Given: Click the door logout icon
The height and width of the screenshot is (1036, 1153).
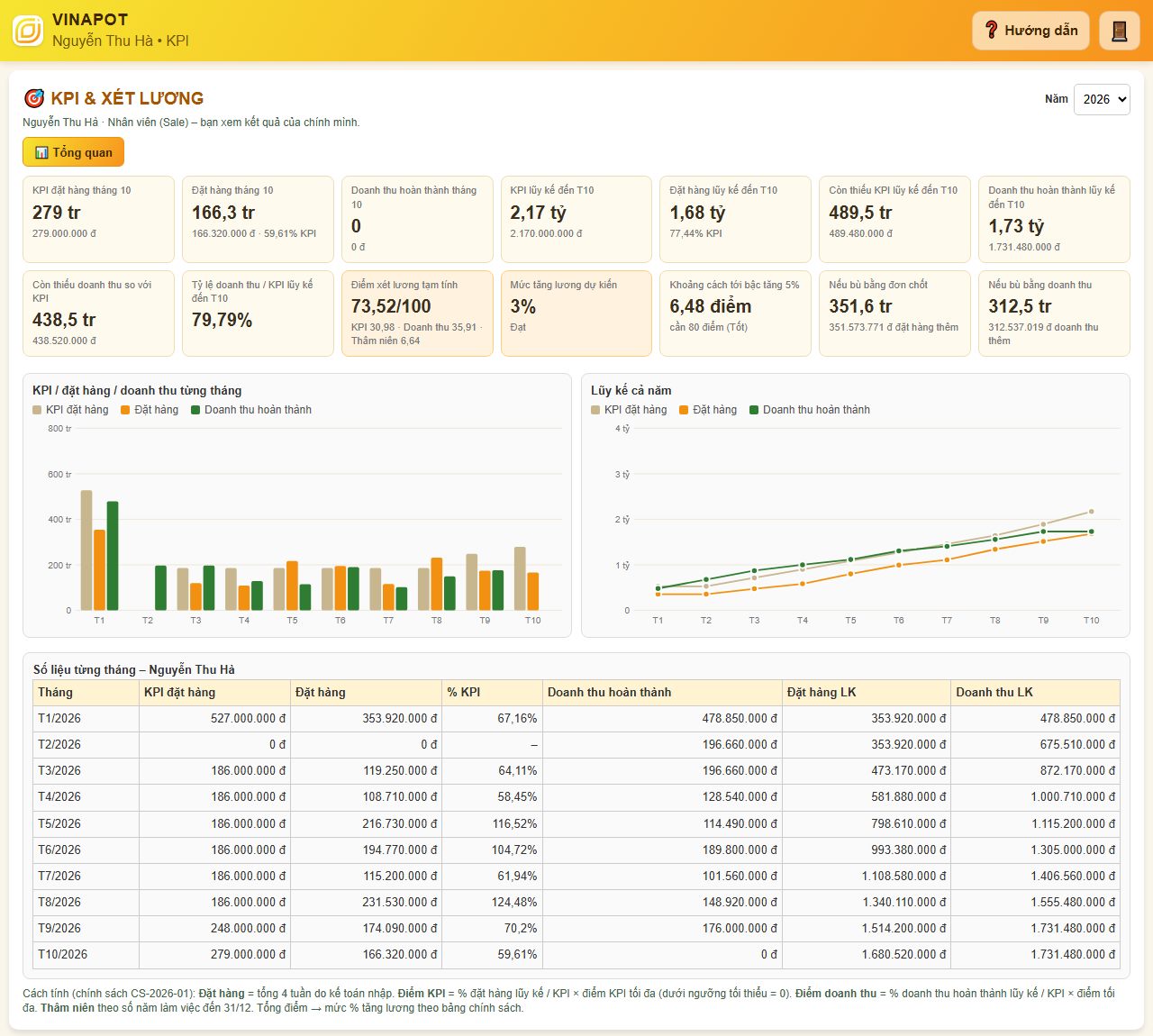Looking at the screenshot, I should tap(1120, 31).
